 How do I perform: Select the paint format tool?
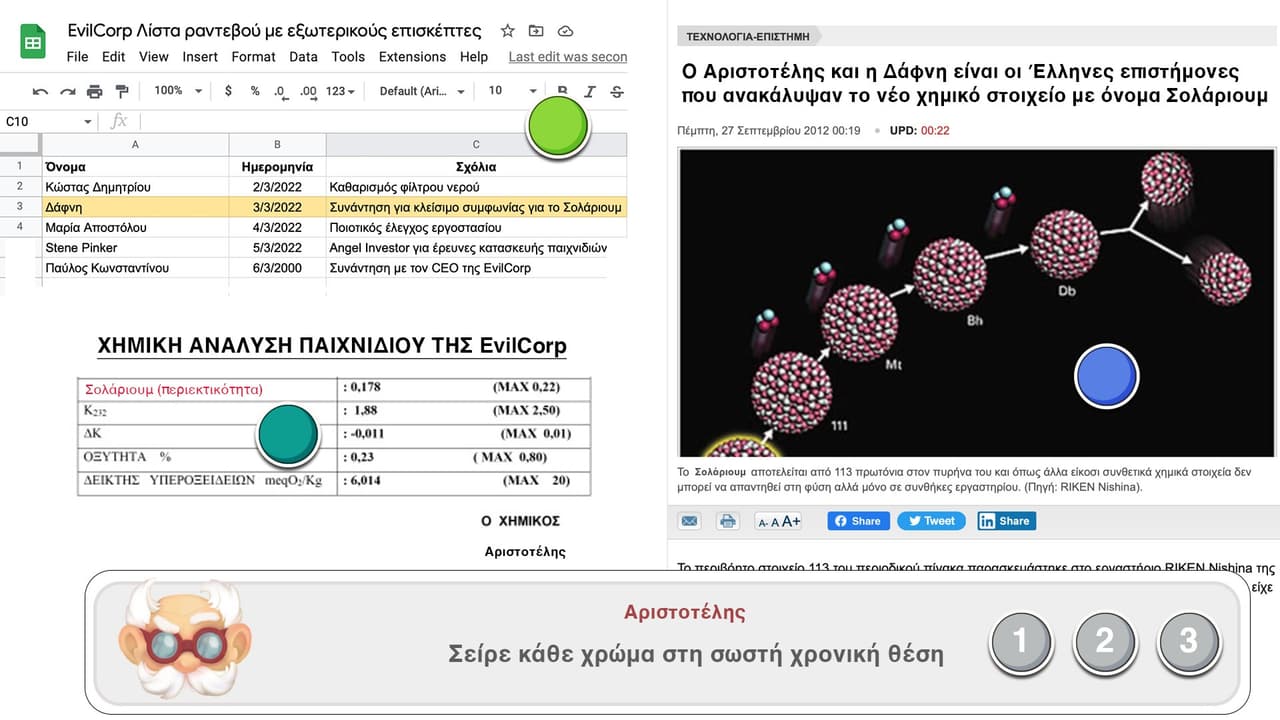pos(122,91)
